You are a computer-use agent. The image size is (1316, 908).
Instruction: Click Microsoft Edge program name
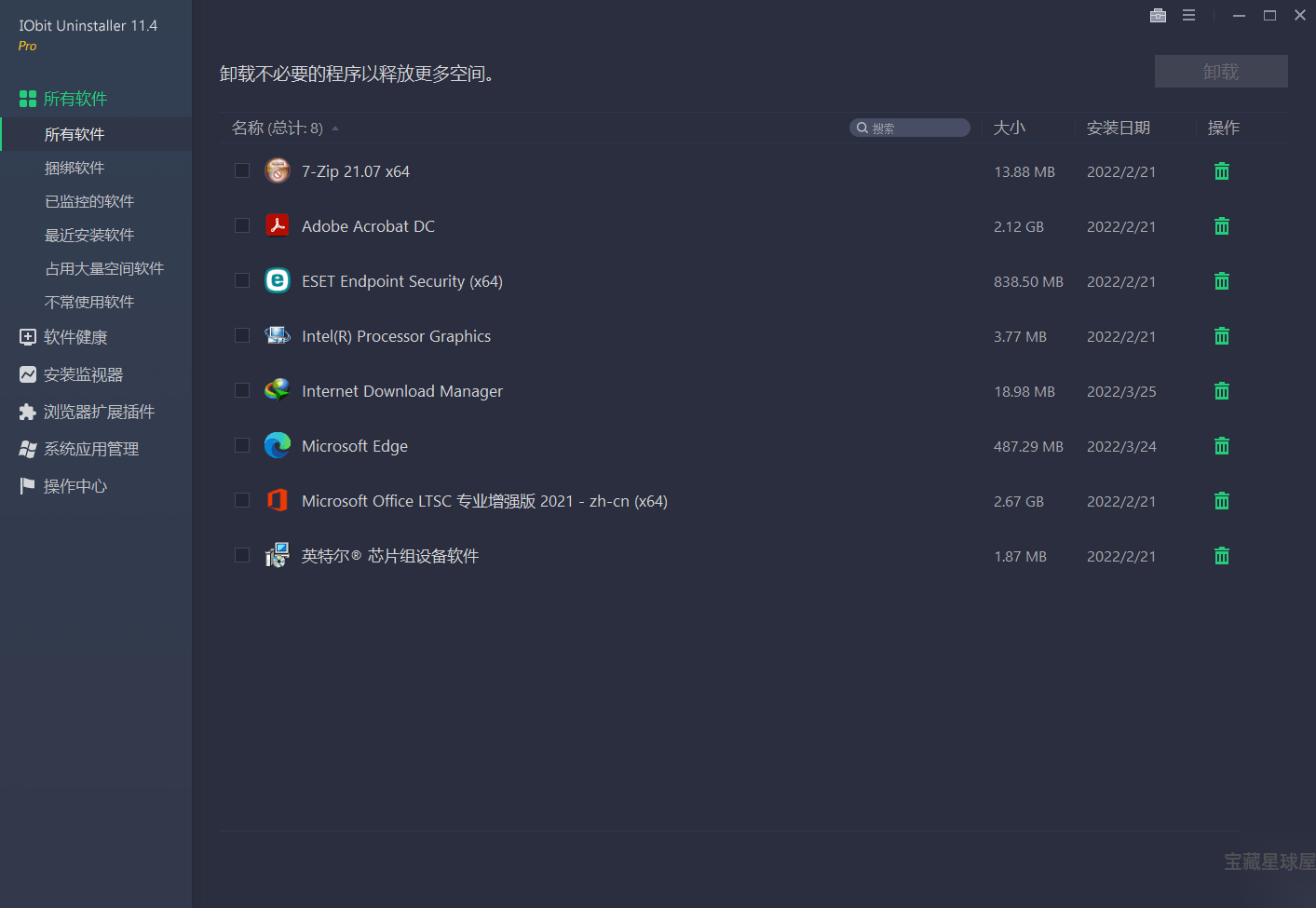(x=355, y=446)
